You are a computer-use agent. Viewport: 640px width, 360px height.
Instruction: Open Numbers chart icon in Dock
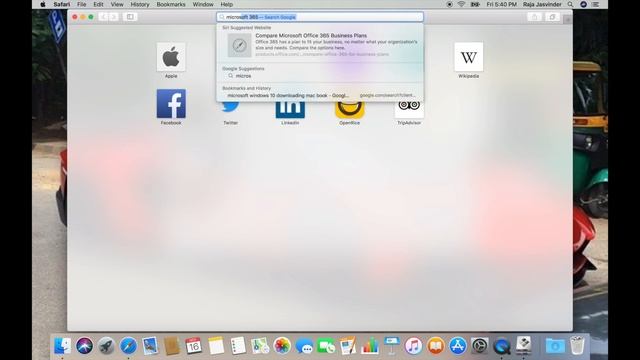point(370,346)
